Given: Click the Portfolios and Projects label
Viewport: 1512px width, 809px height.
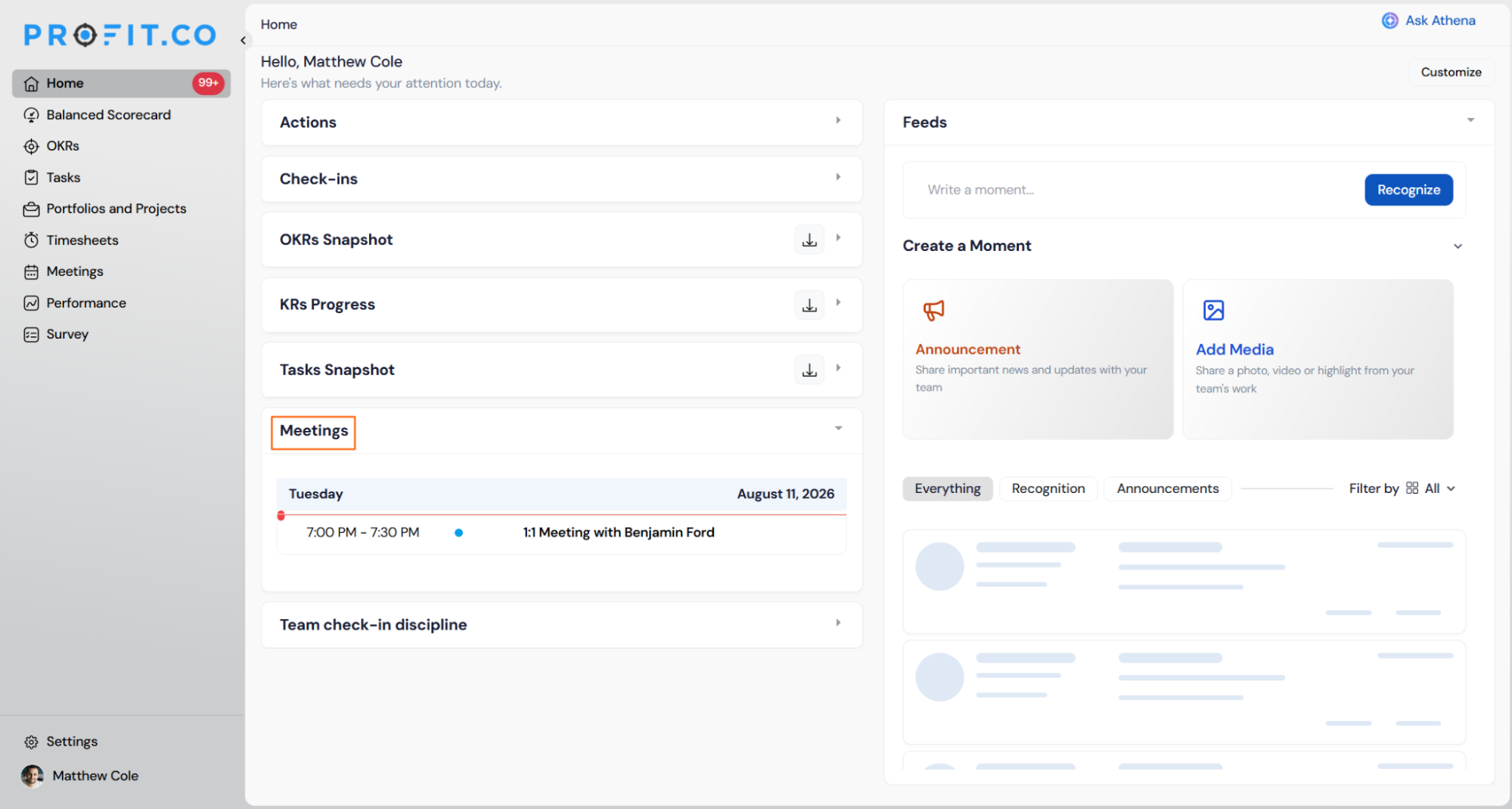Looking at the screenshot, I should (116, 209).
